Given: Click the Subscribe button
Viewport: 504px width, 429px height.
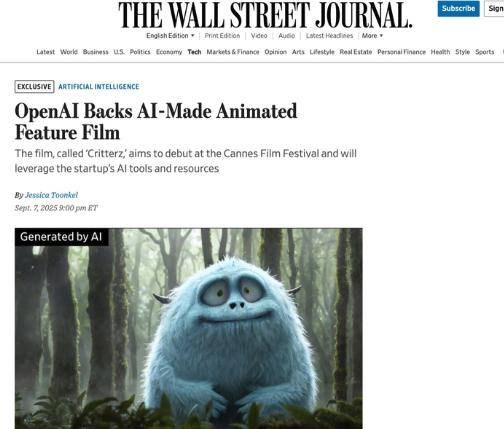Looking at the screenshot, I should click(x=458, y=9).
